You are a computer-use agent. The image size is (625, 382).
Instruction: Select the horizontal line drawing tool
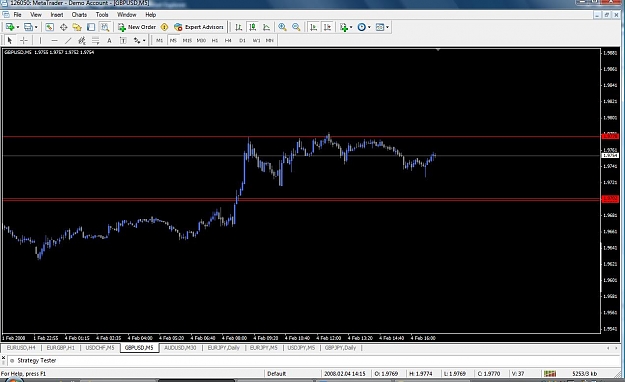55,40
